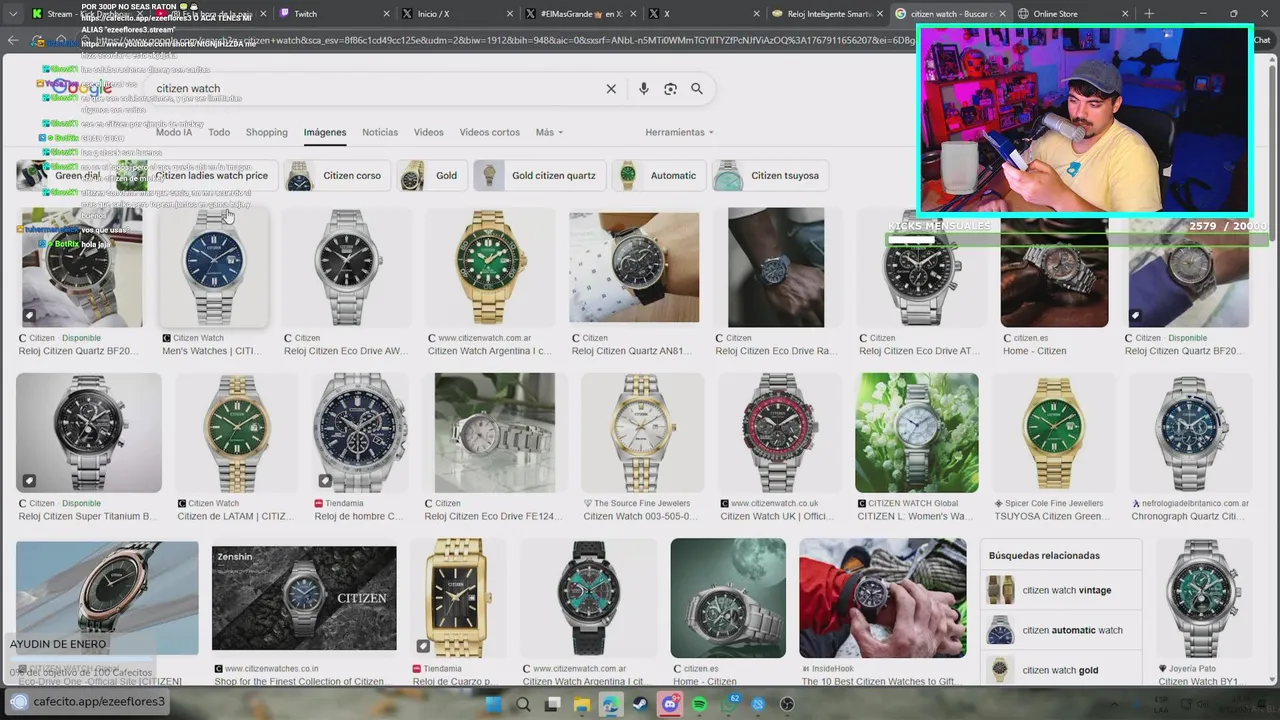The image size is (1280, 720).
Task: Open InsideHook 10 Best Citizen Watches image
Action: [883, 598]
